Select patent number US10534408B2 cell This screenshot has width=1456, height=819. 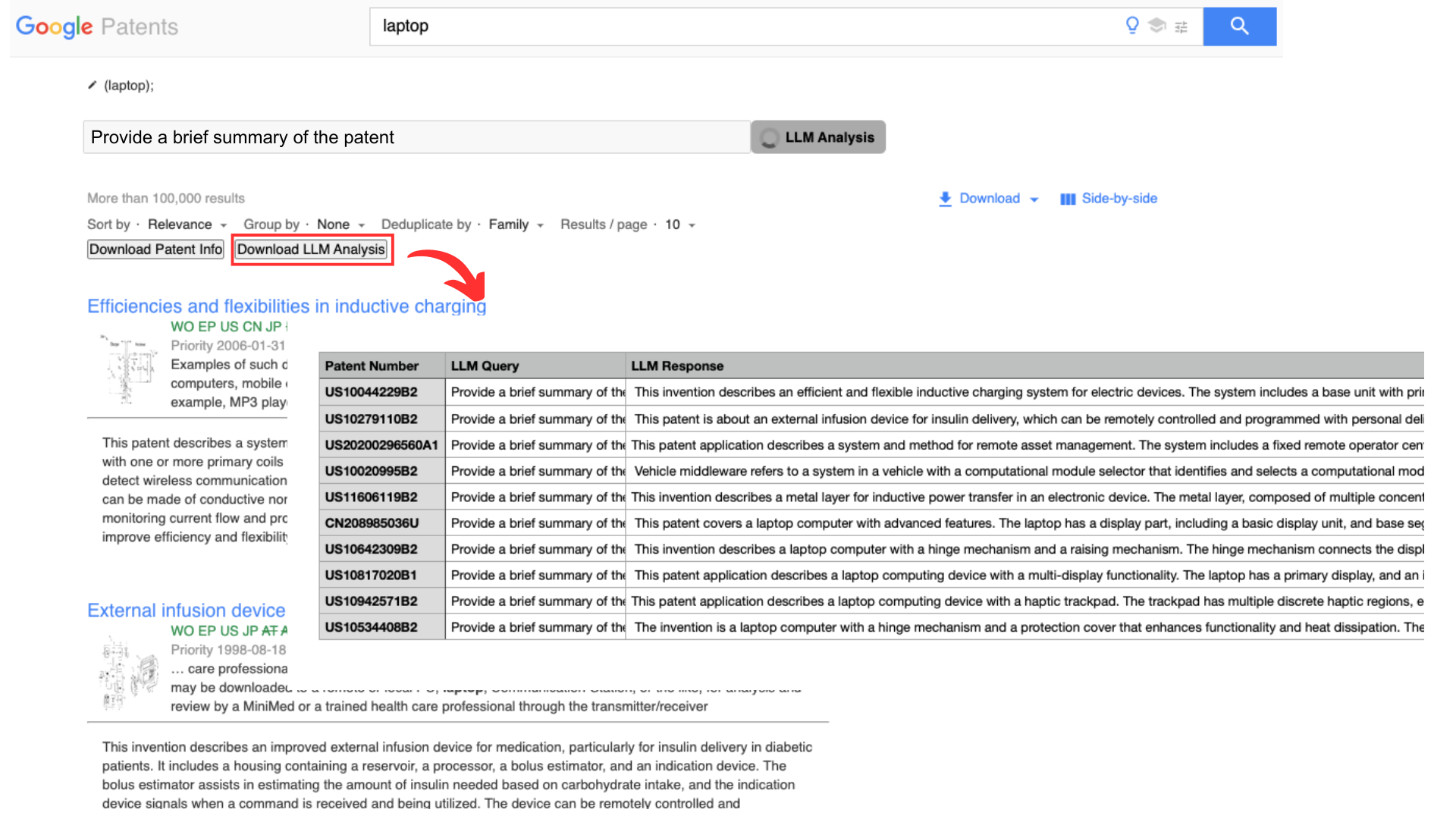coord(382,627)
